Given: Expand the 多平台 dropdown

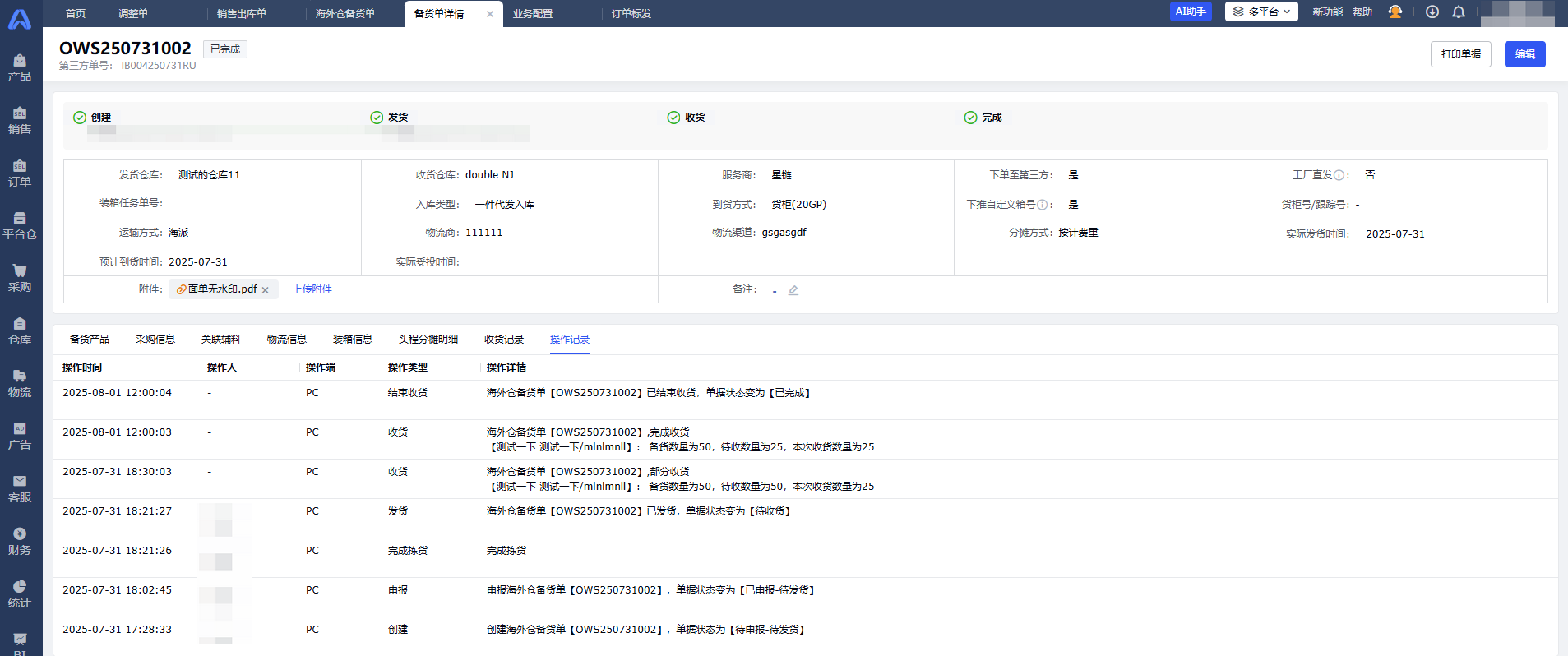Looking at the screenshot, I should pos(1261,12).
